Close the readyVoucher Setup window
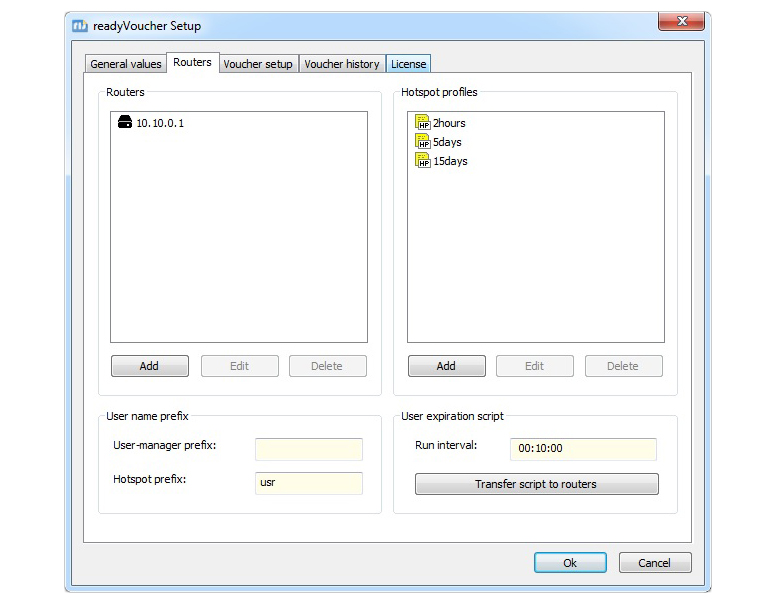Screen dimensions: 768x600 tap(681, 22)
